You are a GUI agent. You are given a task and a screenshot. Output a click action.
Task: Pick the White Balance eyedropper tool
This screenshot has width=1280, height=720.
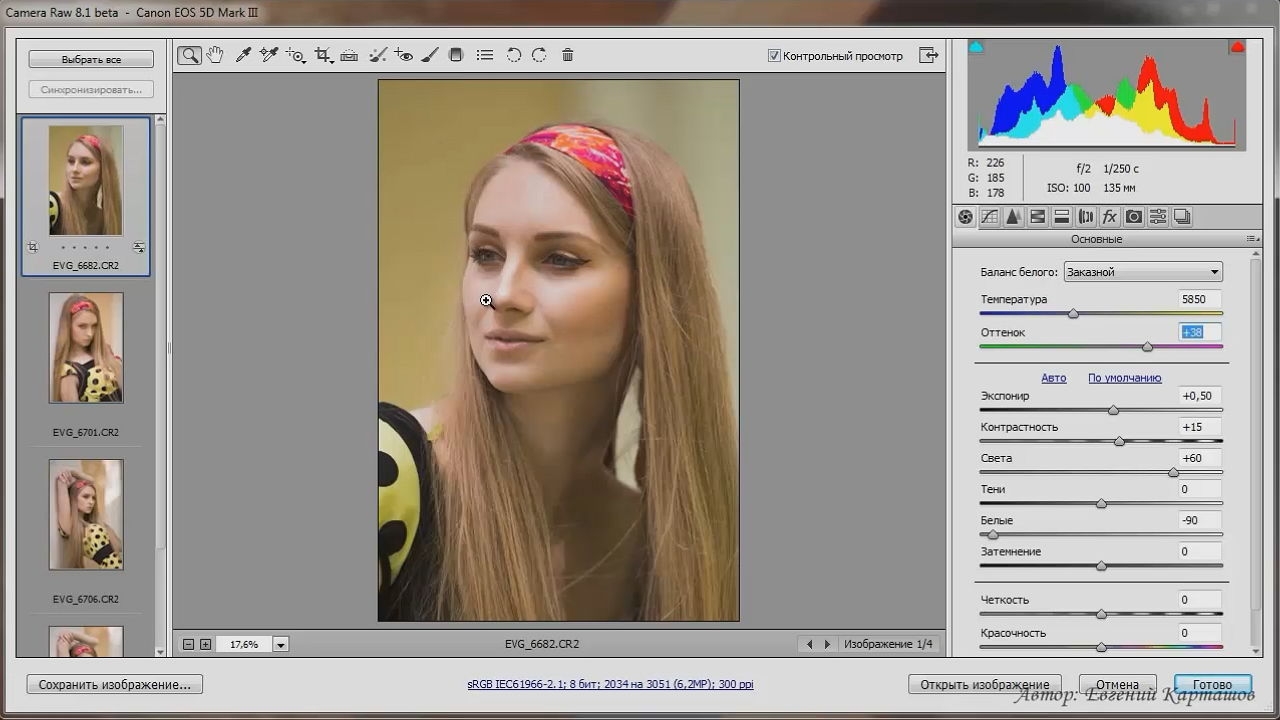(x=243, y=56)
